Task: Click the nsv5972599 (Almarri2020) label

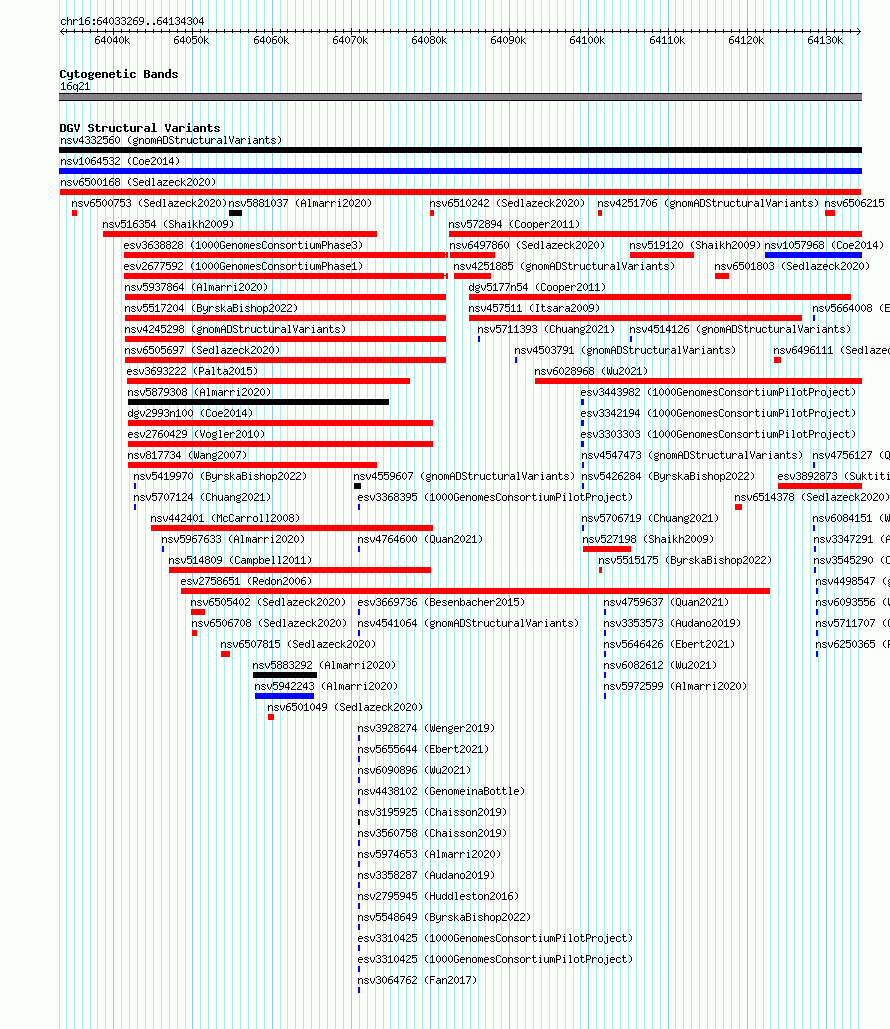Action: tap(675, 686)
